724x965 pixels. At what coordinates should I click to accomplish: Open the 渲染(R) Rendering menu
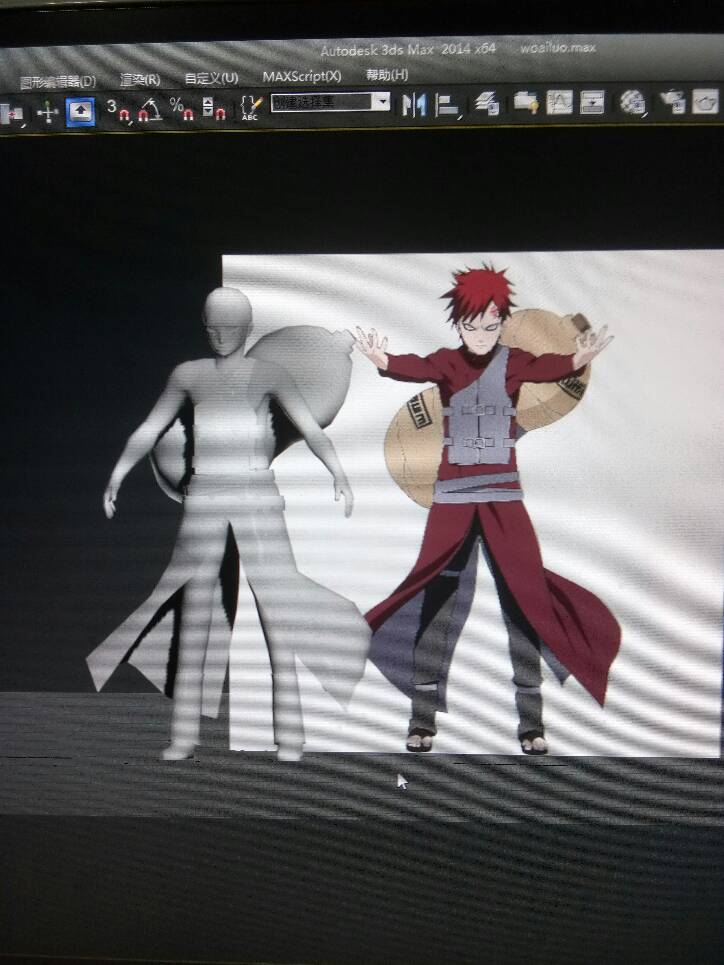click(x=140, y=79)
